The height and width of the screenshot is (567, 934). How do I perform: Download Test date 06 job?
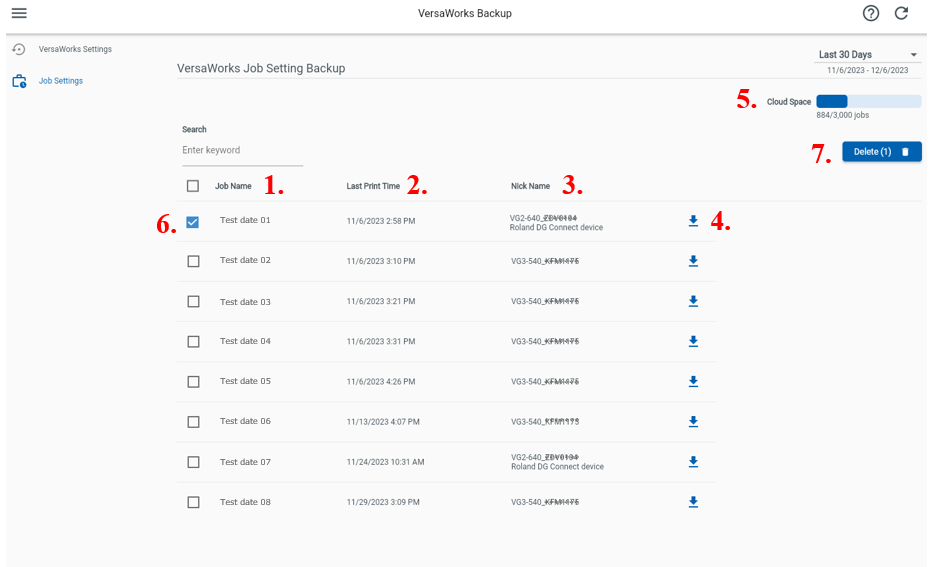[x=693, y=422]
